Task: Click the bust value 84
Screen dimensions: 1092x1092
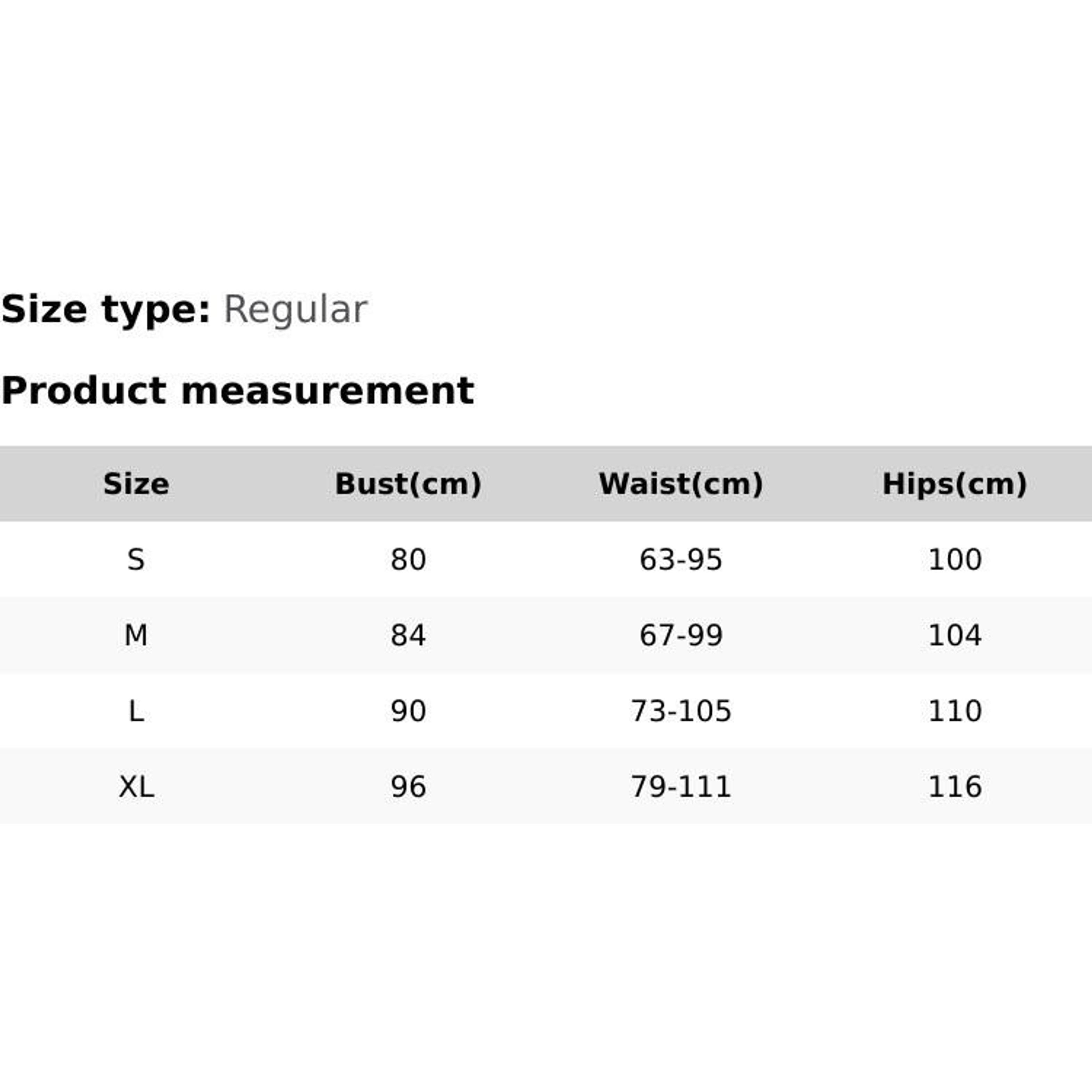Action: [408, 635]
